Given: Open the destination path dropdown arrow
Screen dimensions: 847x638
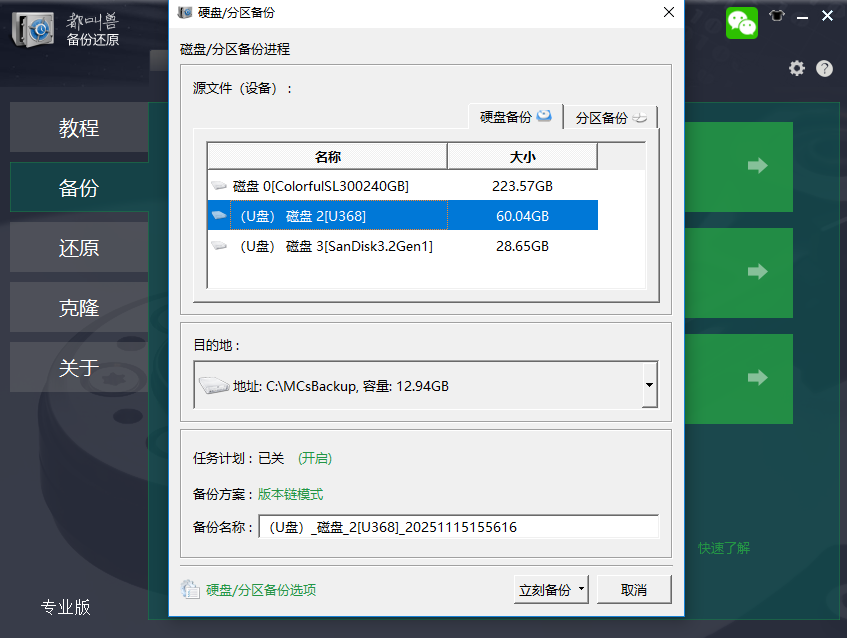Looking at the screenshot, I should coord(649,385).
